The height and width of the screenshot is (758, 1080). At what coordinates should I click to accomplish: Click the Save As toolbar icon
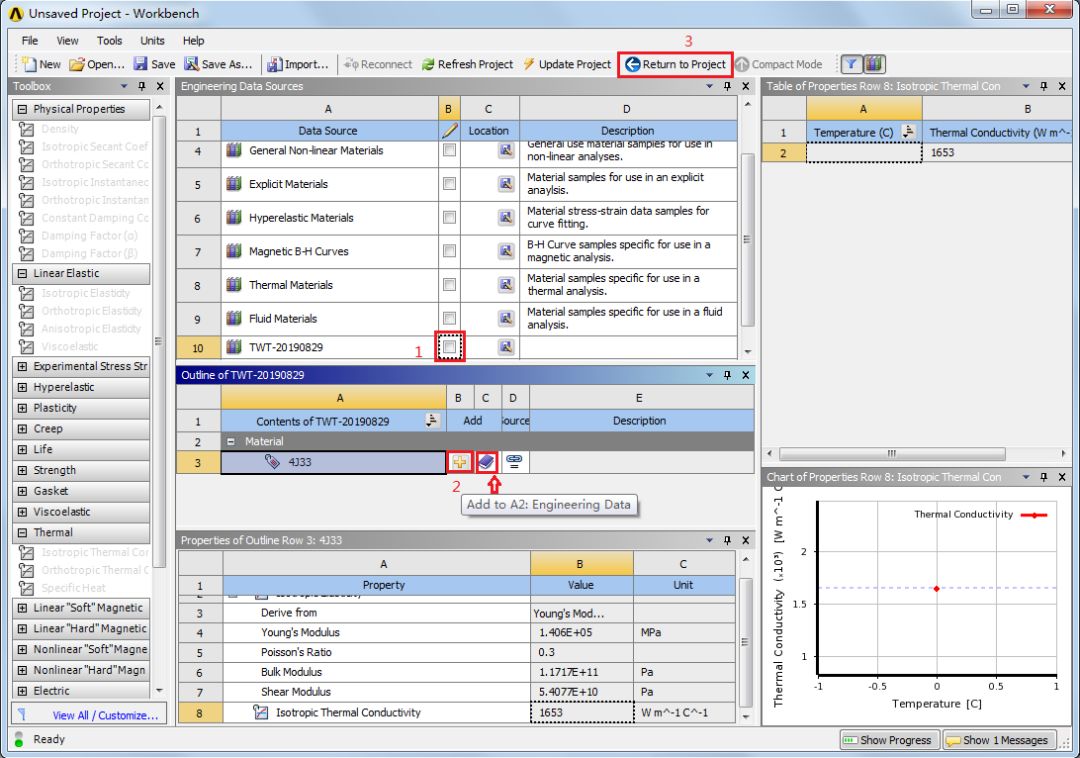coord(191,64)
